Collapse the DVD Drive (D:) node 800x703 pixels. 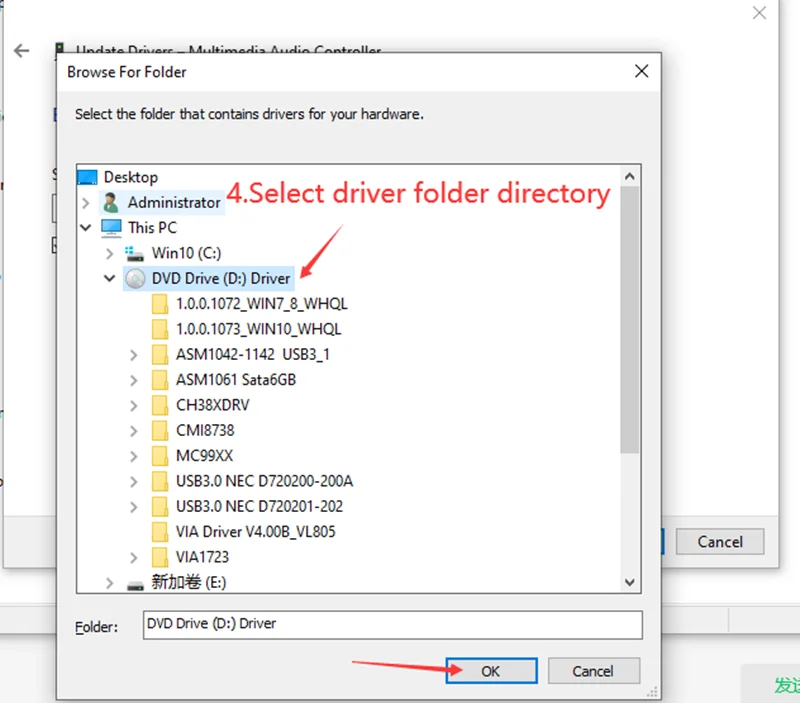point(110,278)
